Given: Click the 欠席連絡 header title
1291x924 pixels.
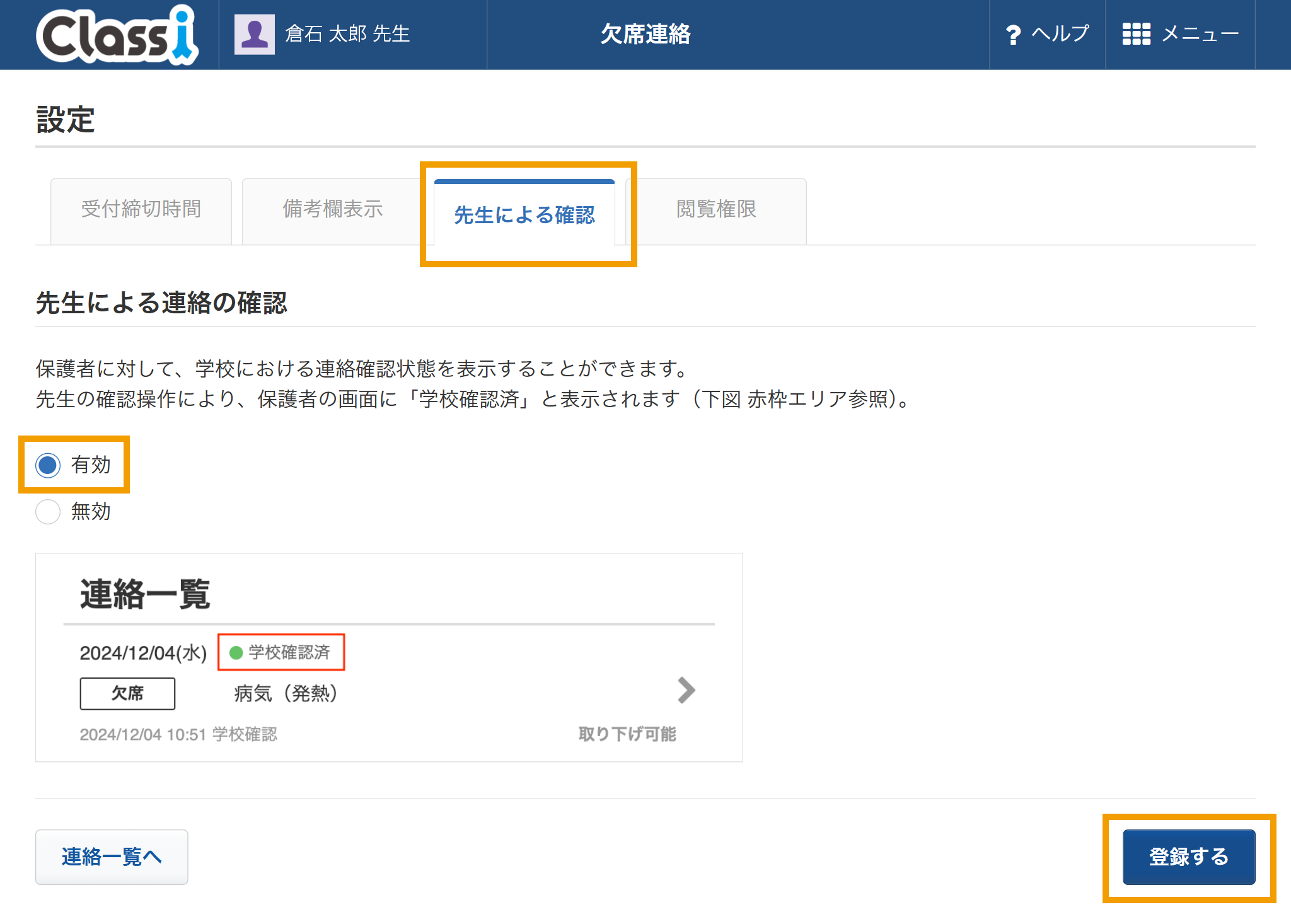Looking at the screenshot, I should pos(645,34).
